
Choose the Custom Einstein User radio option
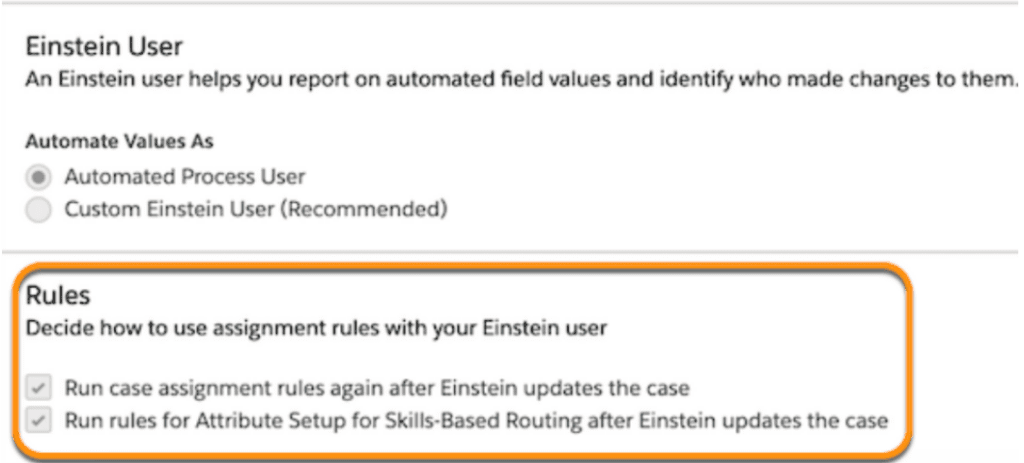point(39,210)
